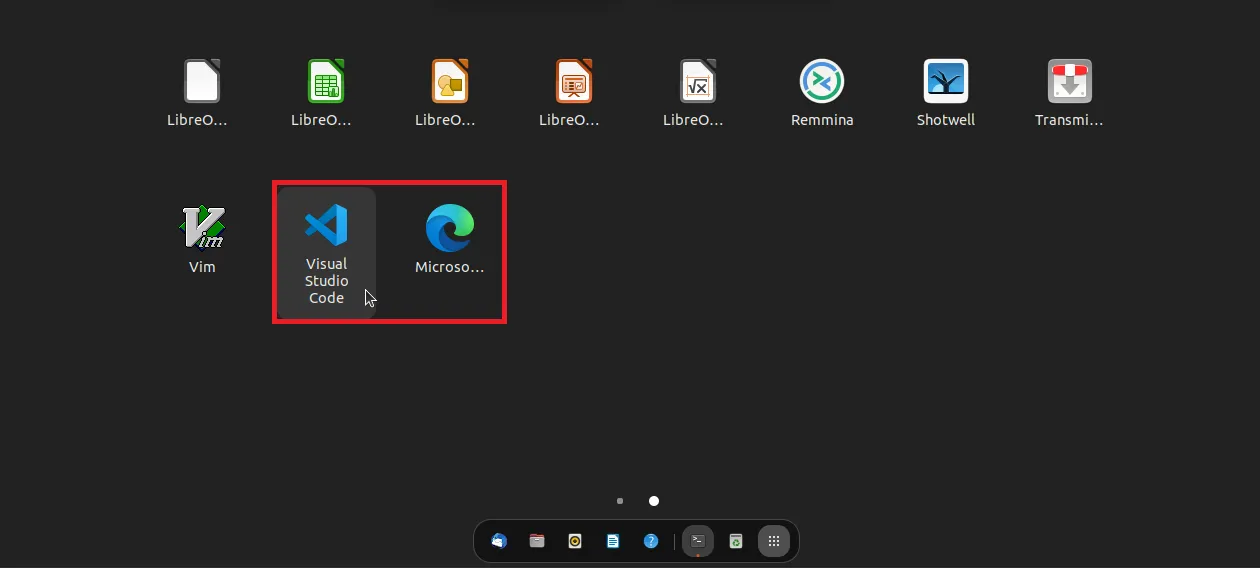Switch to Terminal in dock
This screenshot has height=568, width=1260.
point(698,541)
